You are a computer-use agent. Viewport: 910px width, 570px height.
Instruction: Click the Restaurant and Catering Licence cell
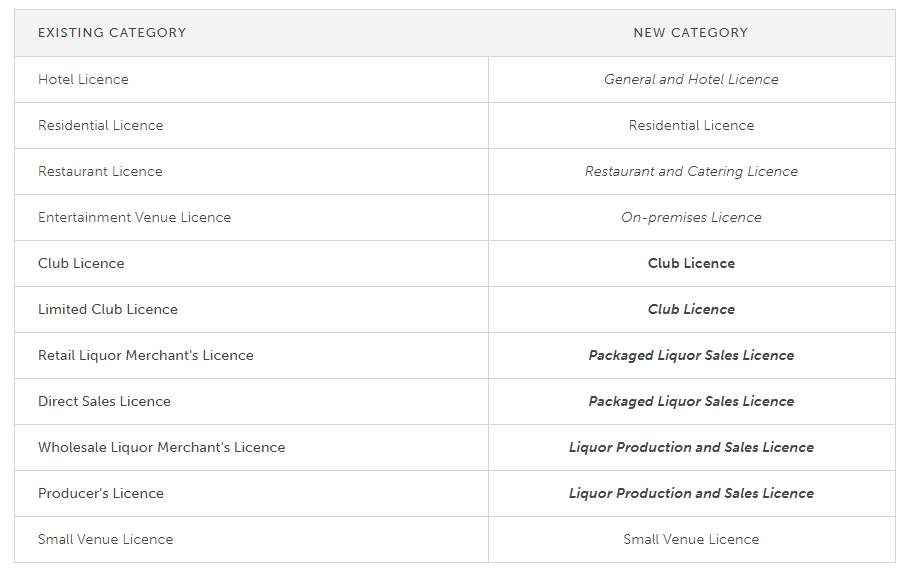pyautogui.click(x=691, y=171)
